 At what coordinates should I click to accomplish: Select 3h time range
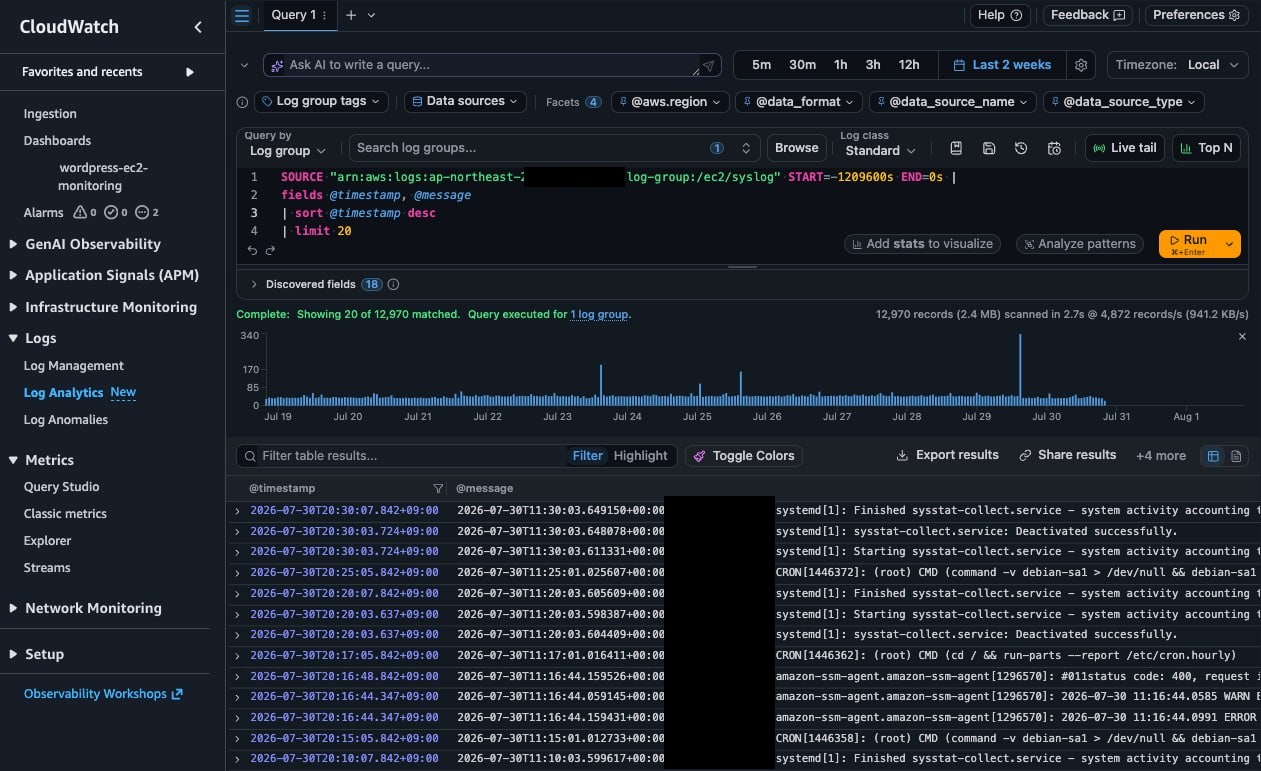pyautogui.click(x=873, y=65)
